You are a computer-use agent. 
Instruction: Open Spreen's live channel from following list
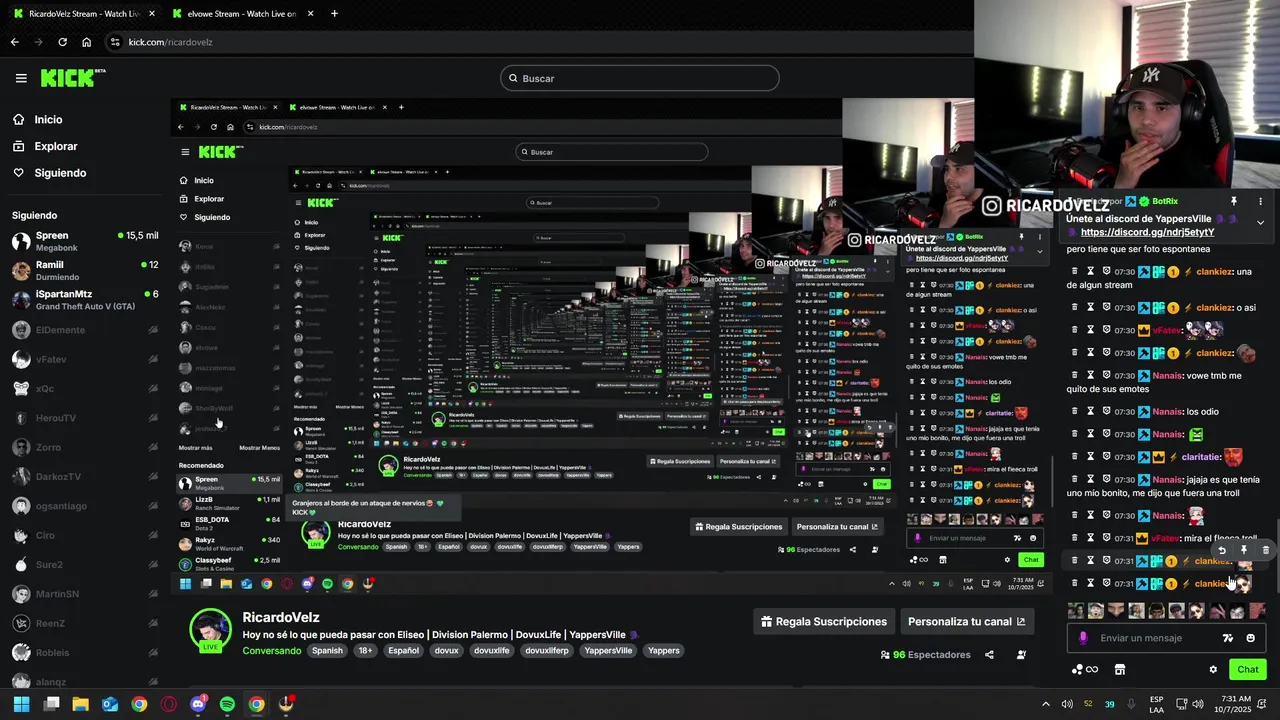click(x=85, y=241)
